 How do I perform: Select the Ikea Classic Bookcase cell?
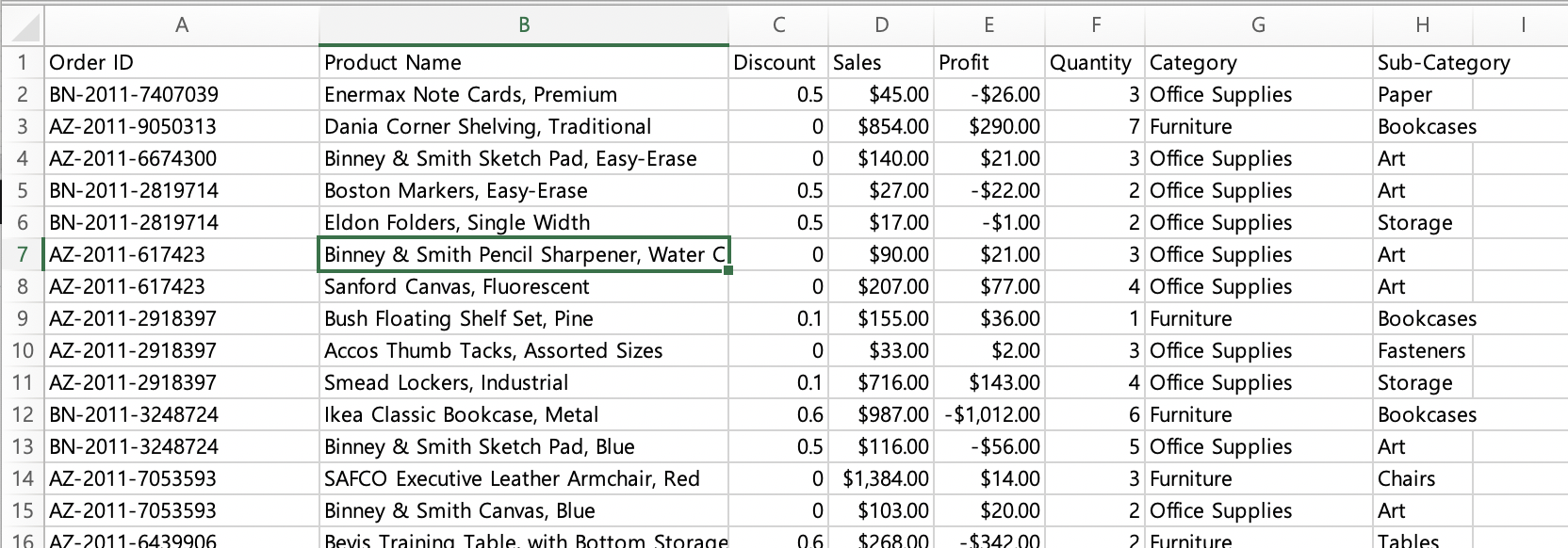[x=524, y=415]
